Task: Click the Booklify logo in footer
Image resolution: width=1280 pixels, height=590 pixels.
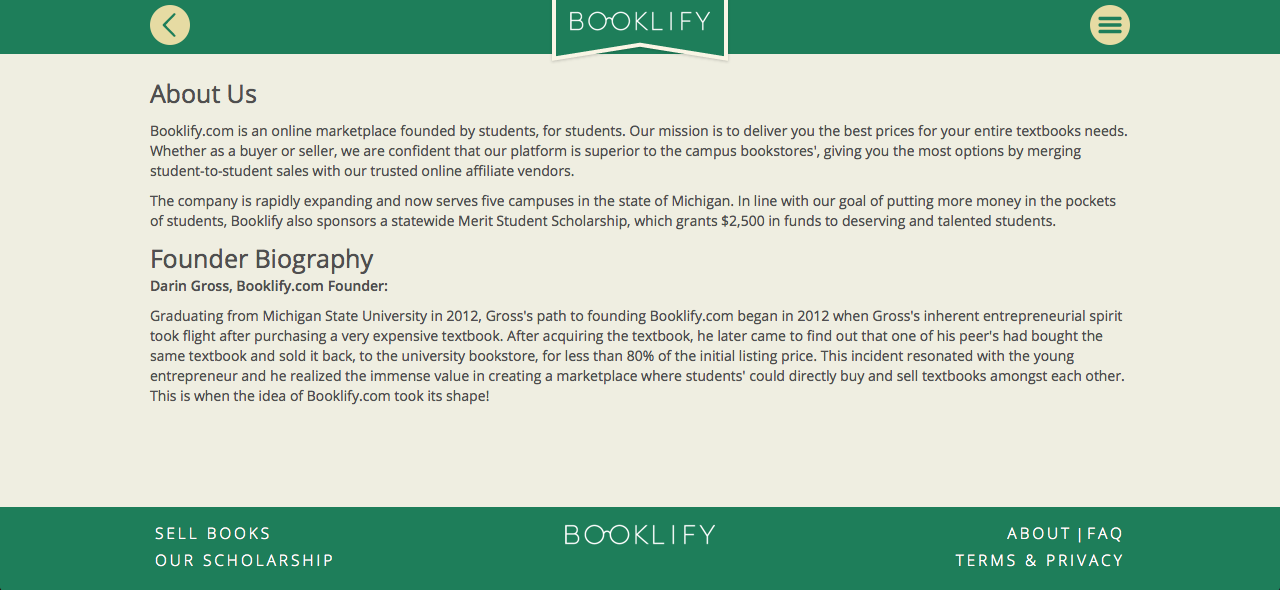Action: (x=640, y=535)
